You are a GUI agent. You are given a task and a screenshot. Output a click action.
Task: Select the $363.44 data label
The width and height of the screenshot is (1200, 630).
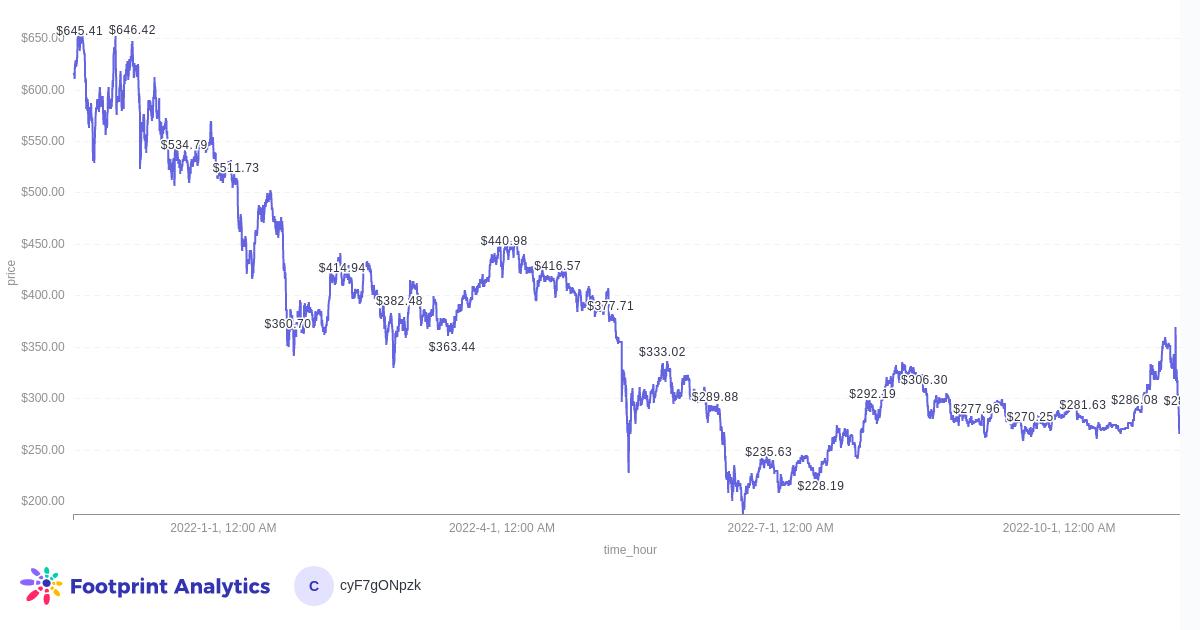click(452, 347)
